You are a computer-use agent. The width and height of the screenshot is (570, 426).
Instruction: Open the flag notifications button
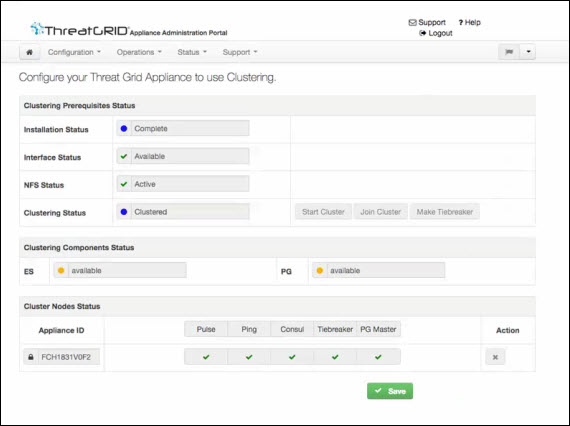[x=509, y=52]
